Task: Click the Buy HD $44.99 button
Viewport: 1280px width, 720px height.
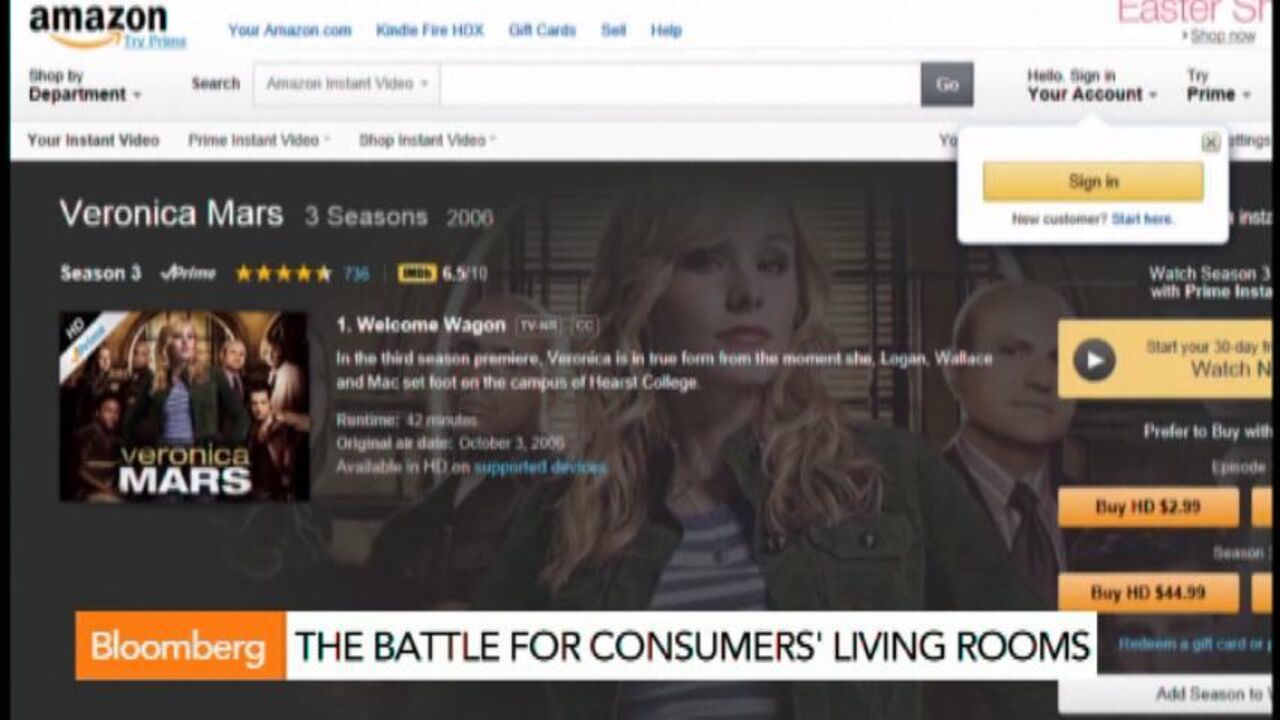Action: (1148, 593)
